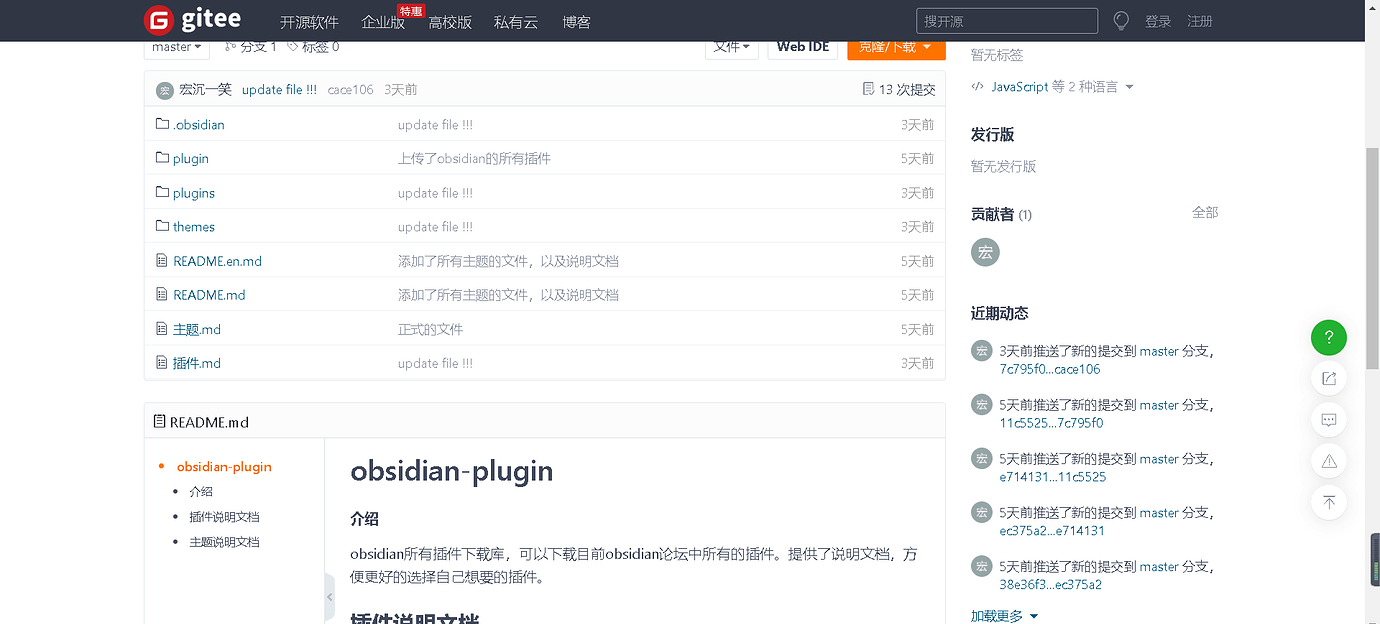Click the back-to-top arrow icon
The height and width of the screenshot is (624, 1380).
(1329, 502)
